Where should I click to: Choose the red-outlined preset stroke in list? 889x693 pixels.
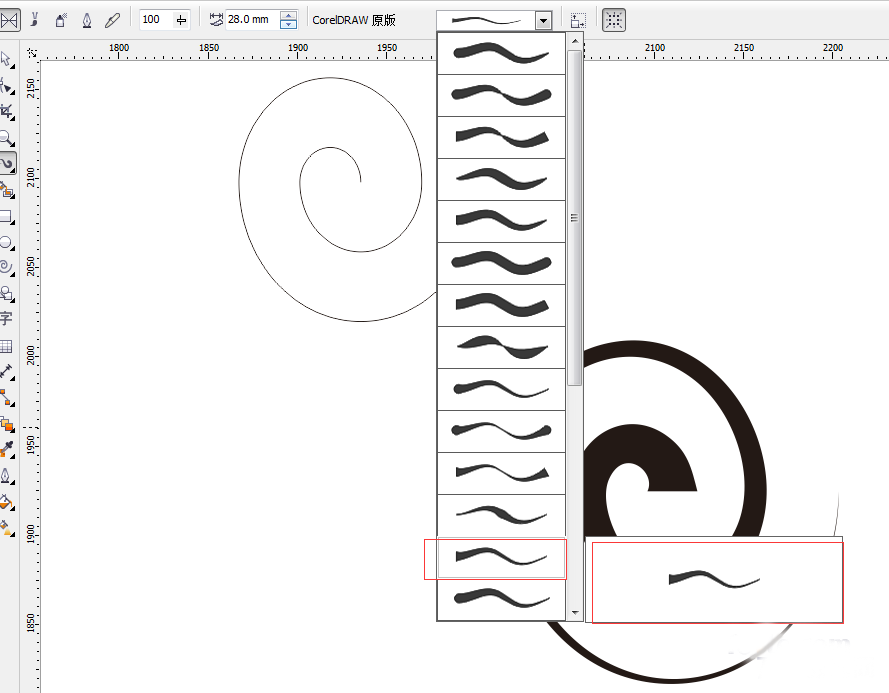[x=501, y=559]
